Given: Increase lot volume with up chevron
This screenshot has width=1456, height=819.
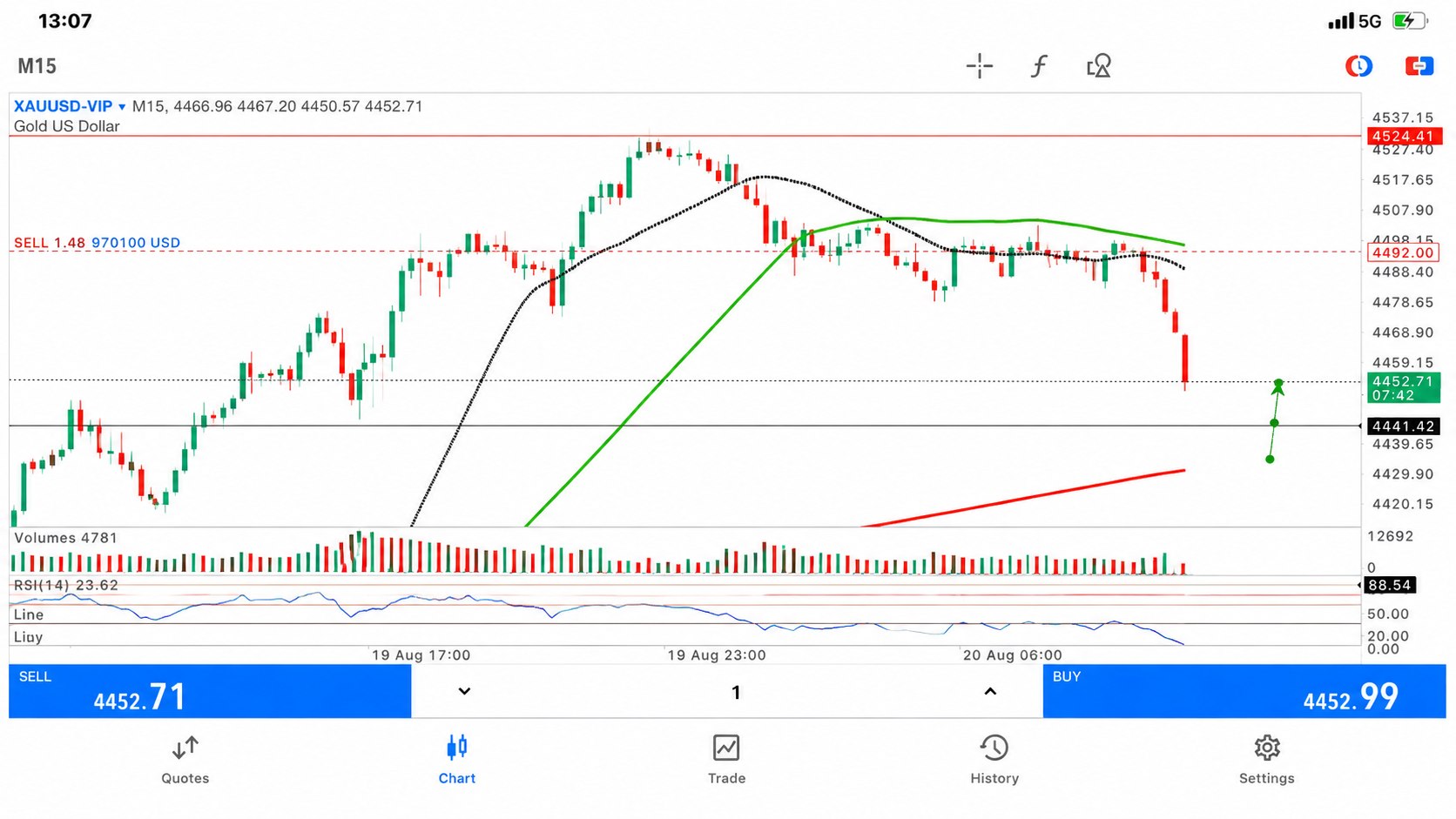Looking at the screenshot, I should 990,691.
